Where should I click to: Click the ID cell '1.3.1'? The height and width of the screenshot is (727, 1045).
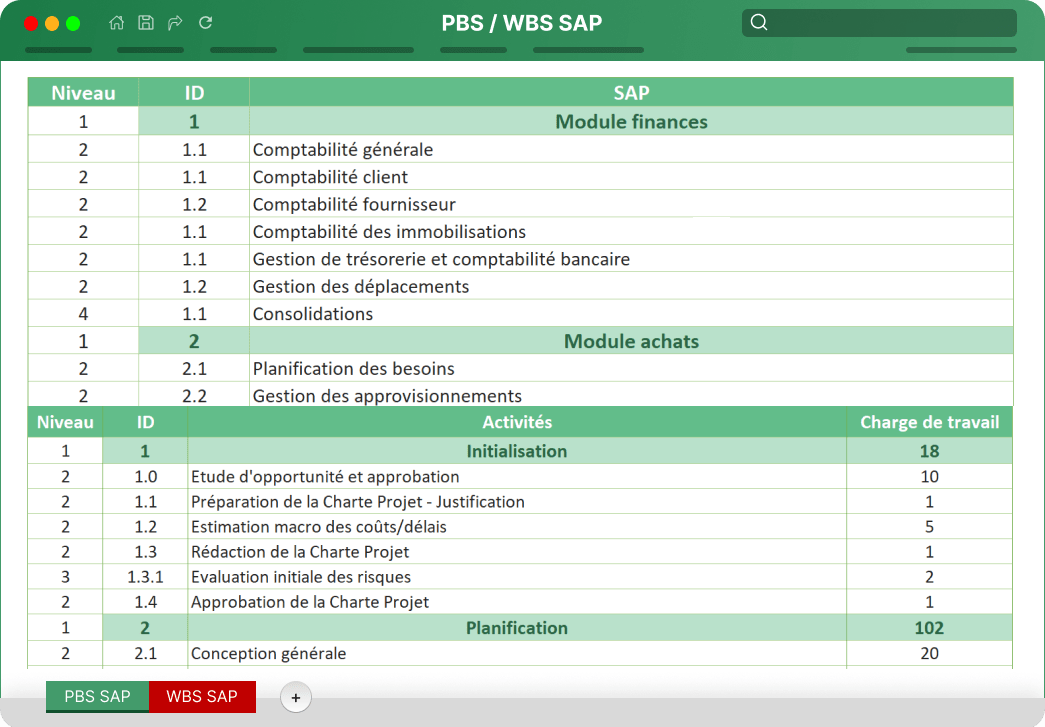point(145,577)
